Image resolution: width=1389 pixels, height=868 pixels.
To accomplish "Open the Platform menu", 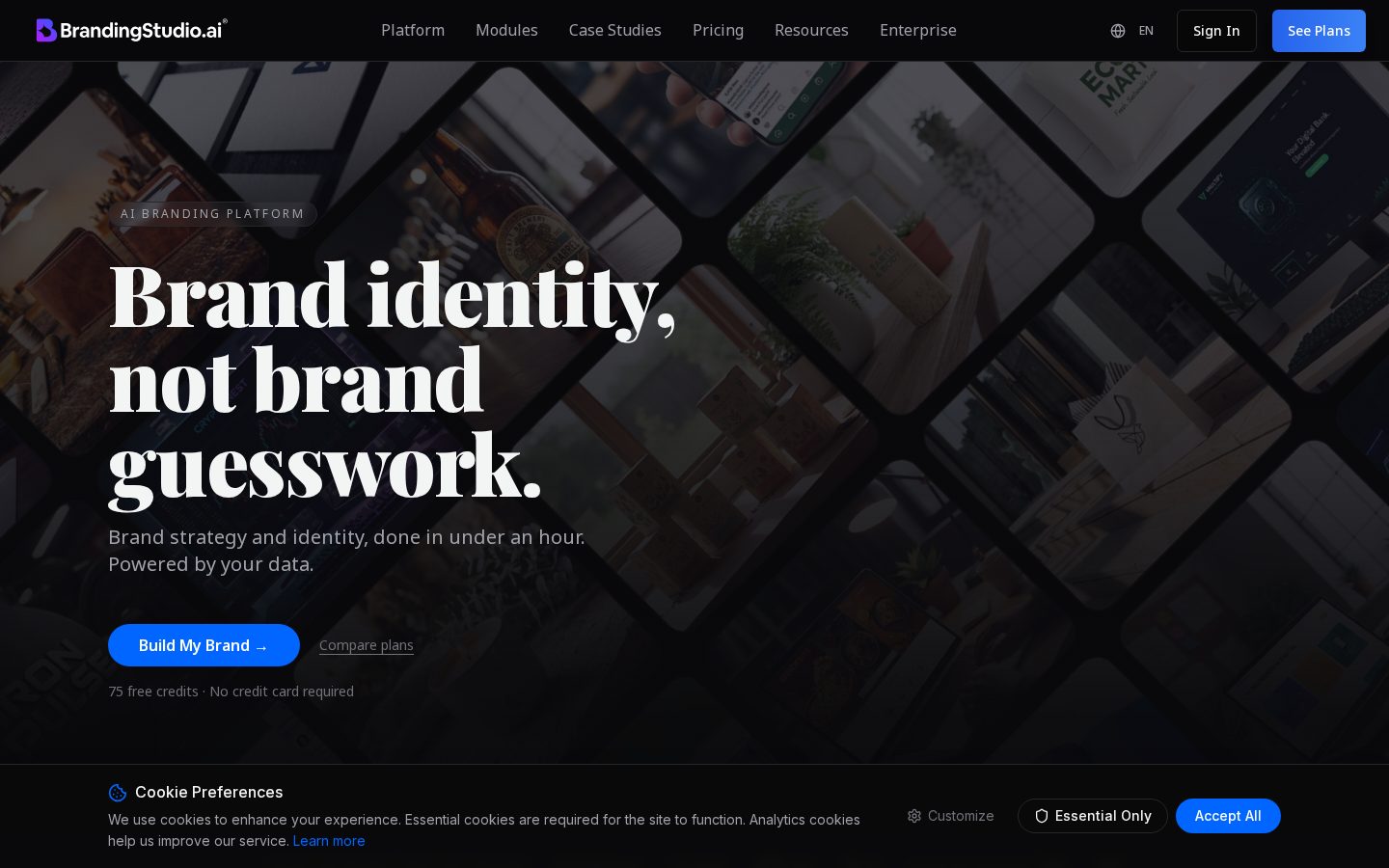I will 413,30.
